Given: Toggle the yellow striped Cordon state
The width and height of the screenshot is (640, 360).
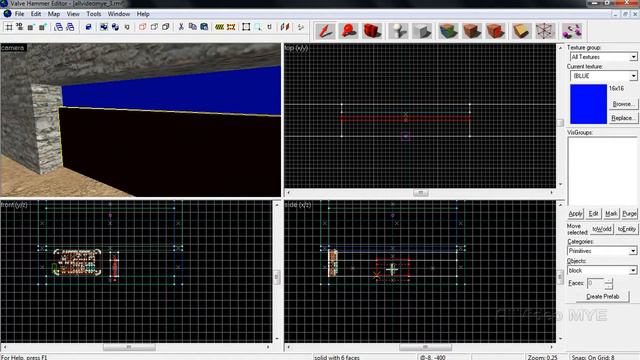Looking at the screenshot, I should [220, 27].
